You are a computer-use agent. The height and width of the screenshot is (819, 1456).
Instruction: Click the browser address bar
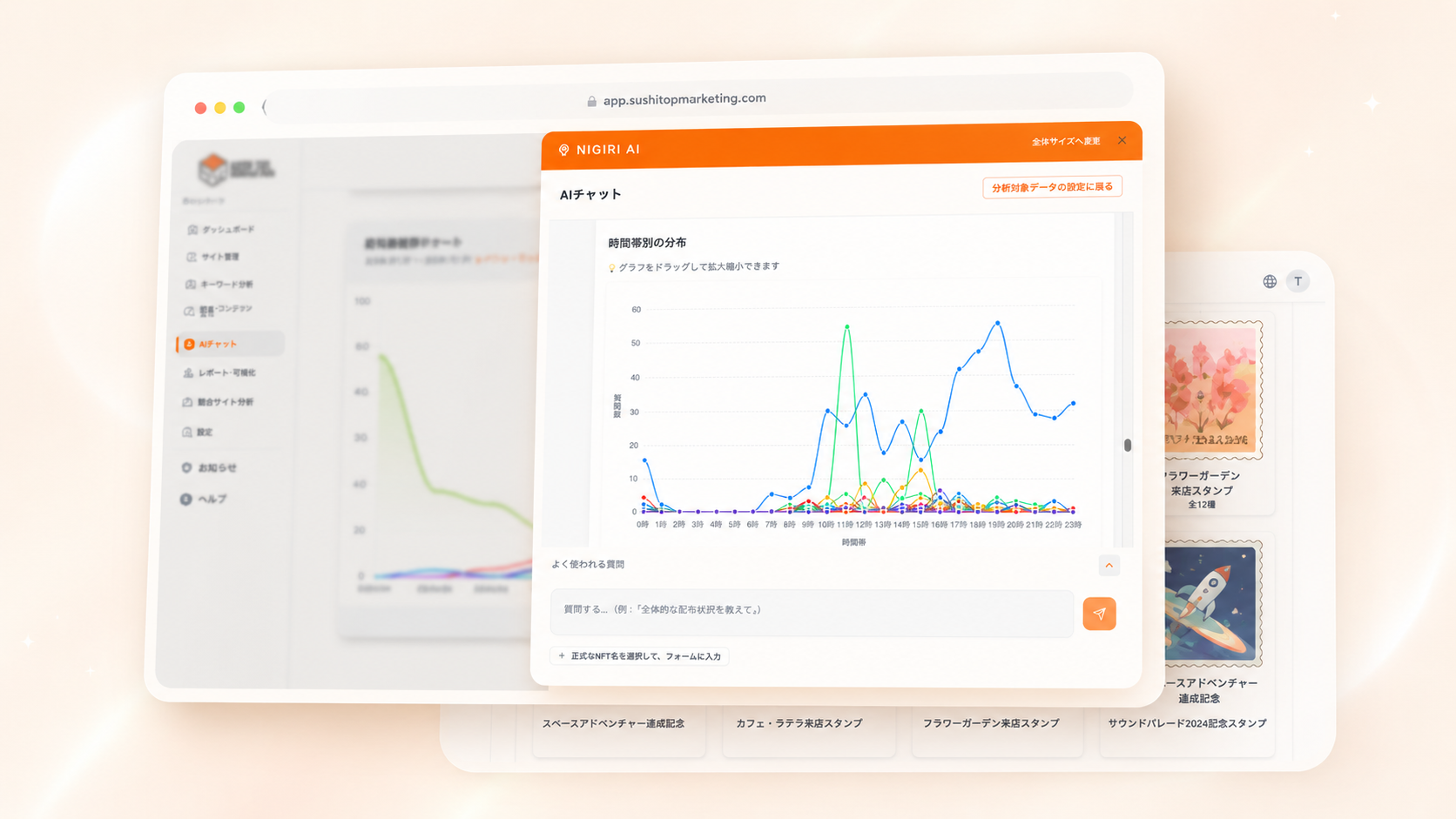pos(697,99)
